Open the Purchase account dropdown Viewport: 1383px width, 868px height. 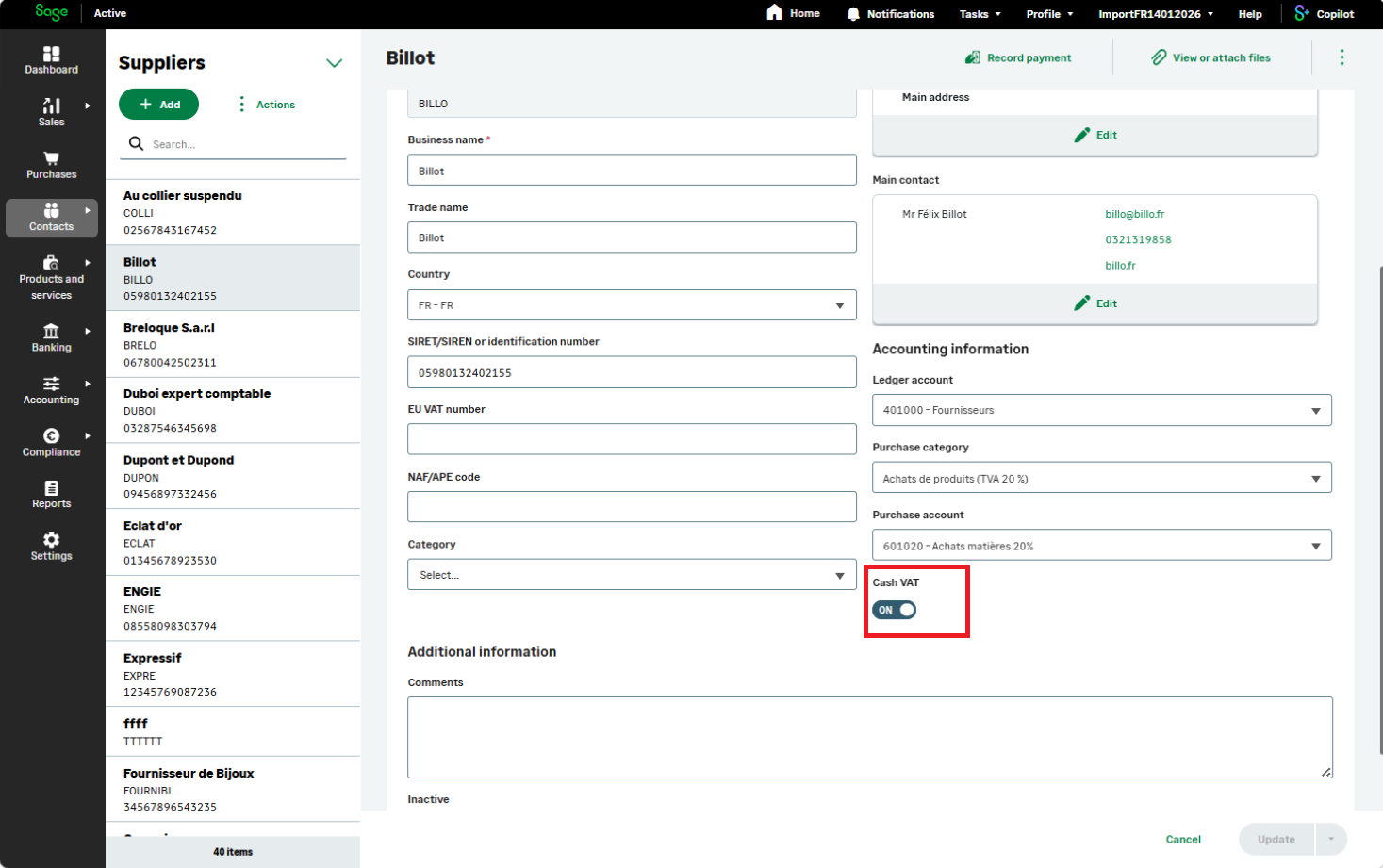coord(1102,546)
